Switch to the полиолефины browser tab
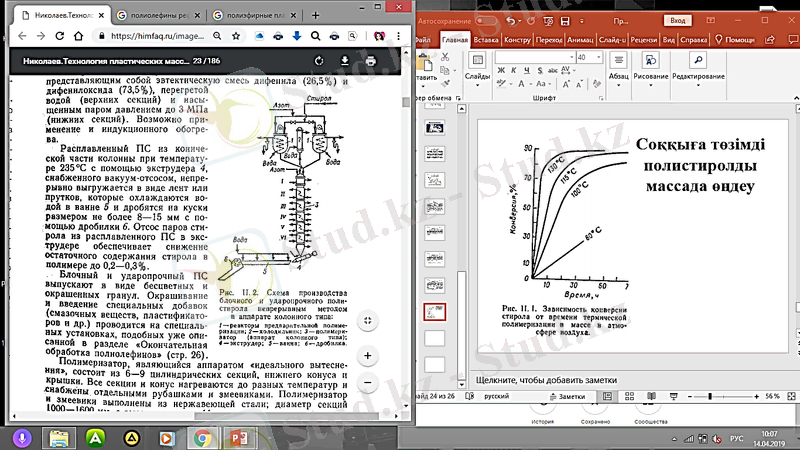The width and height of the screenshot is (800, 450). (x=158, y=15)
